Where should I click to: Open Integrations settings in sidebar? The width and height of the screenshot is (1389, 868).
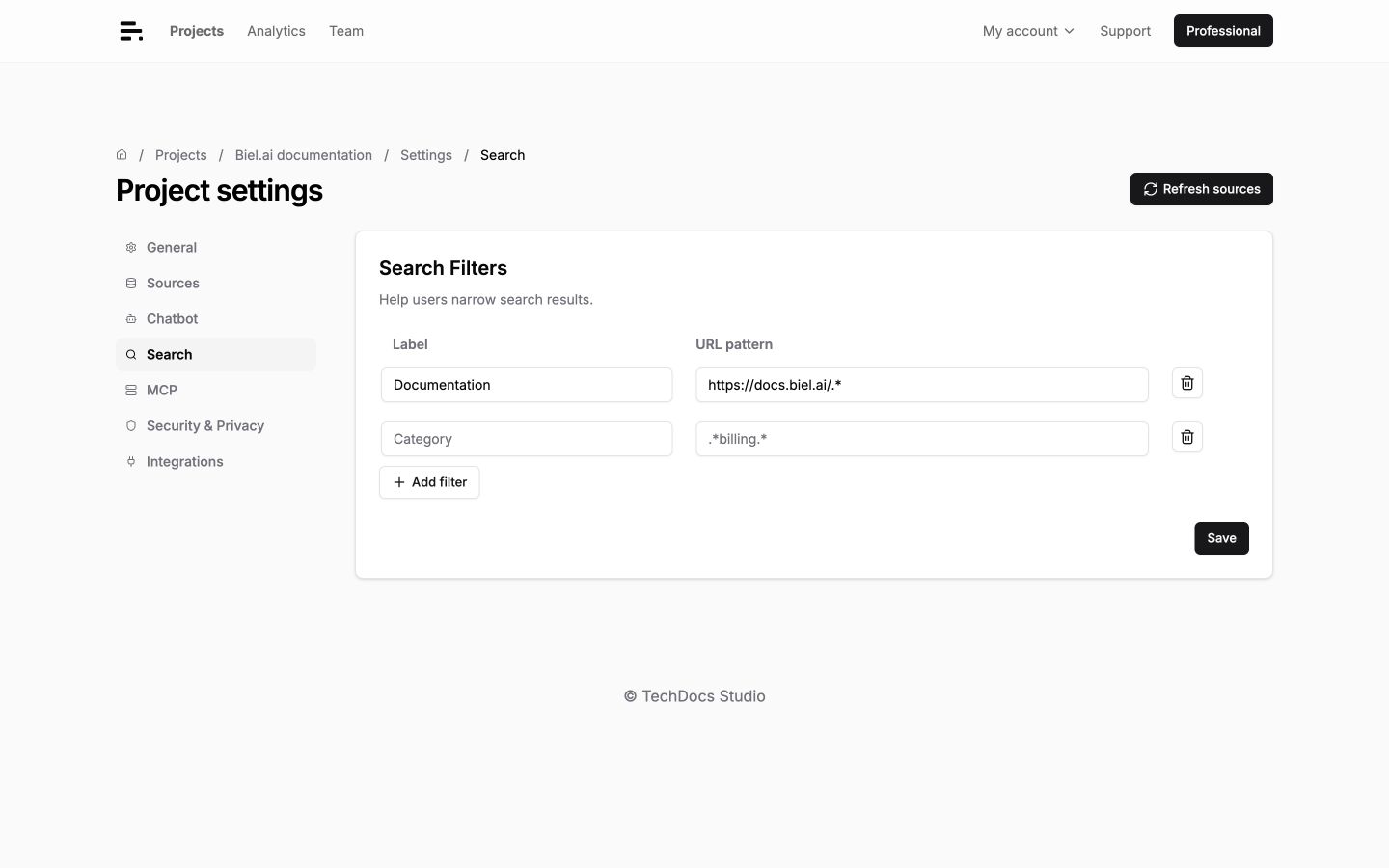coord(216,461)
